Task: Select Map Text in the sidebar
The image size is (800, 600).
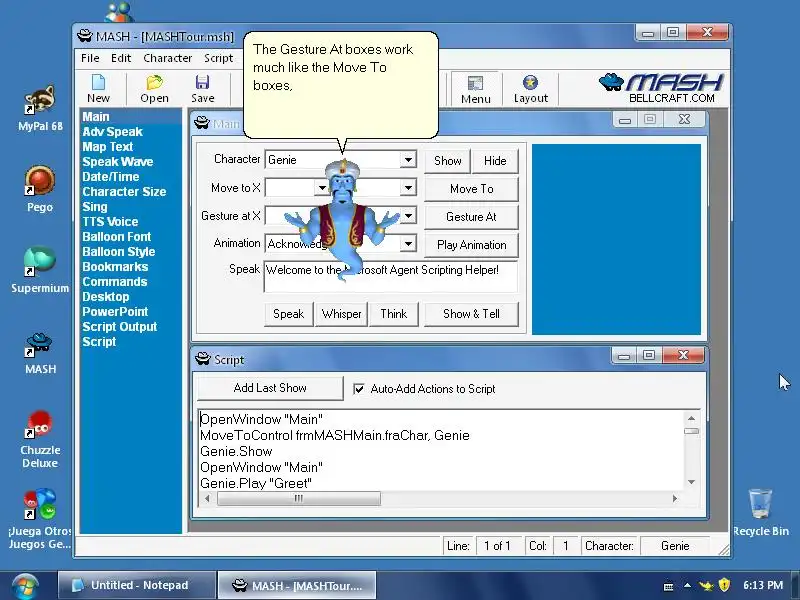Action: coord(107,146)
